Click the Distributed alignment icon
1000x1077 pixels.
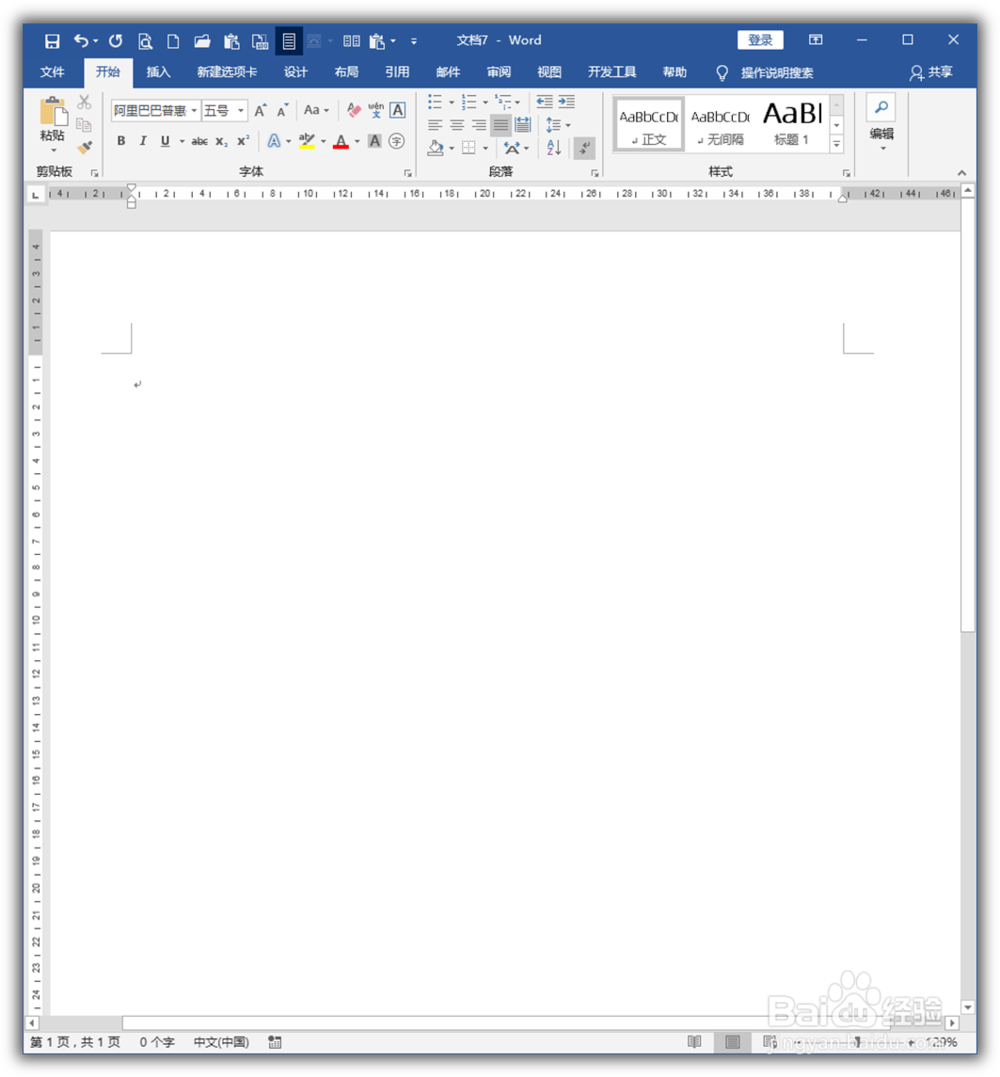coord(523,125)
